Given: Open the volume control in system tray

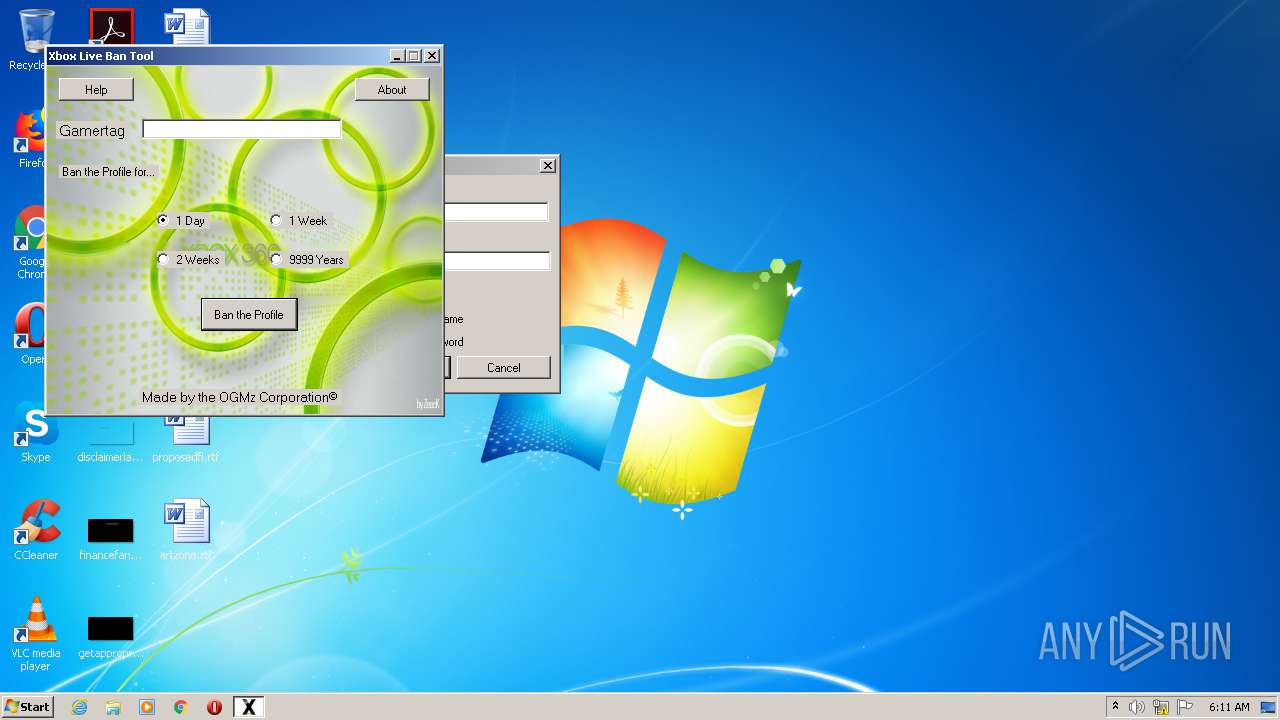Looking at the screenshot, I should tap(1137, 707).
